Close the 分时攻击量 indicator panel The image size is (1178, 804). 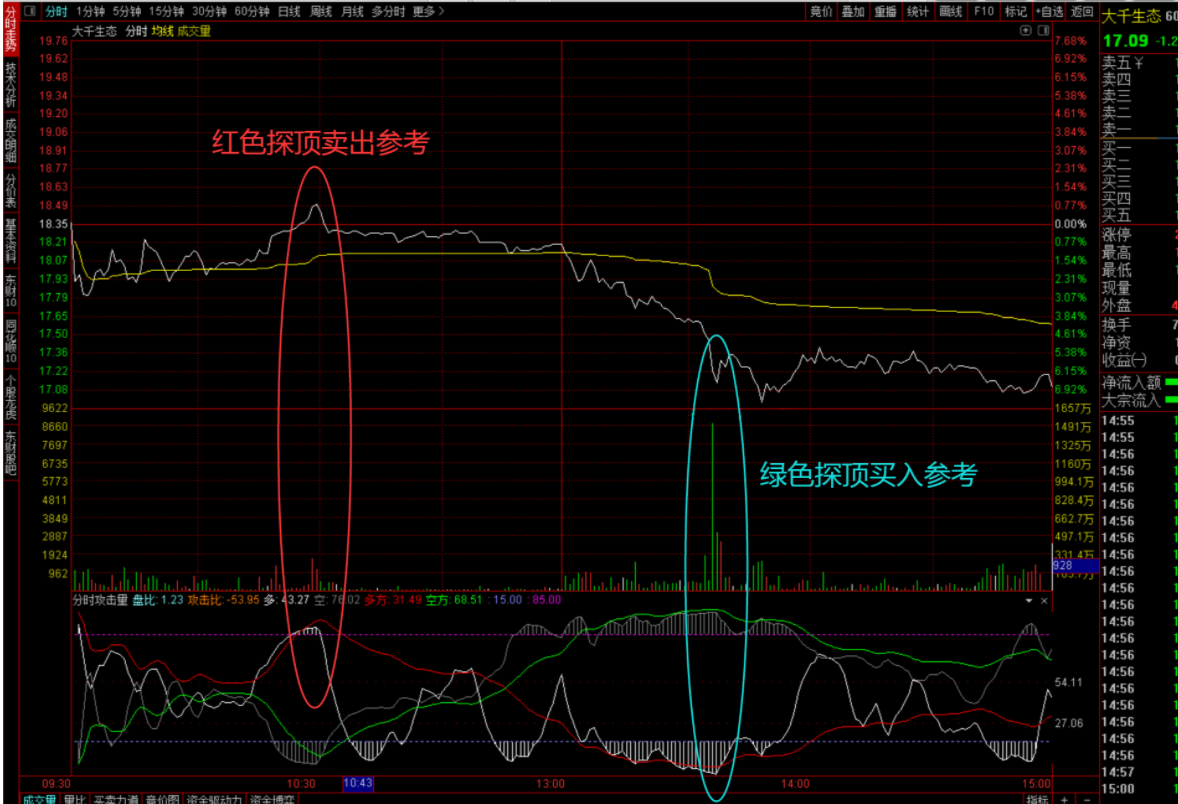[x=1044, y=600]
